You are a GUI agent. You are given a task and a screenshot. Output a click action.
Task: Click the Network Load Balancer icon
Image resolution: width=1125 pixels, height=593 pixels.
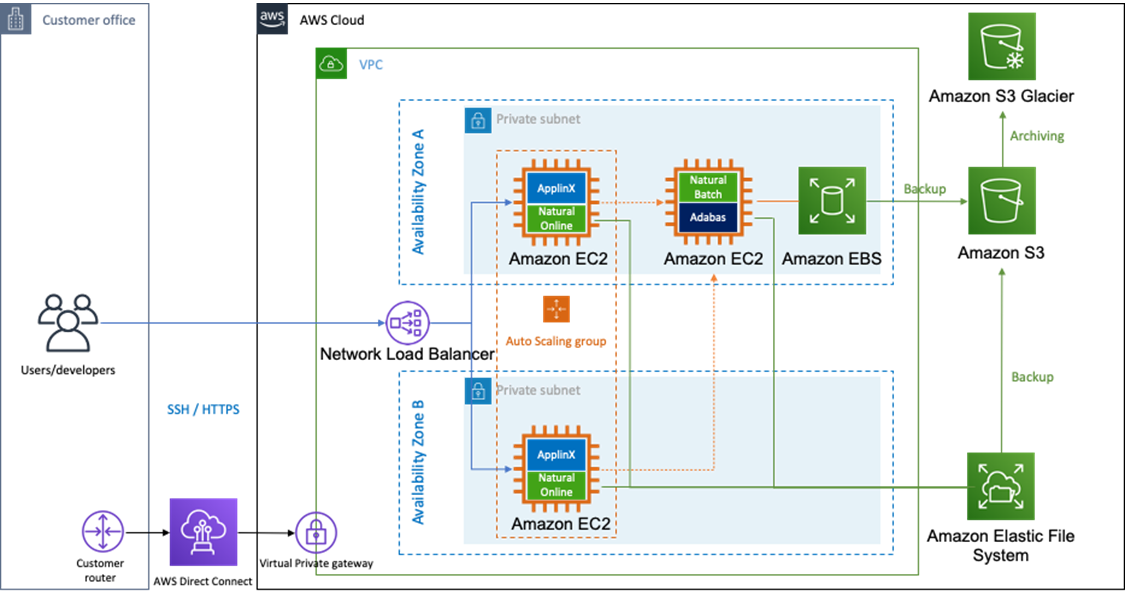click(408, 323)
